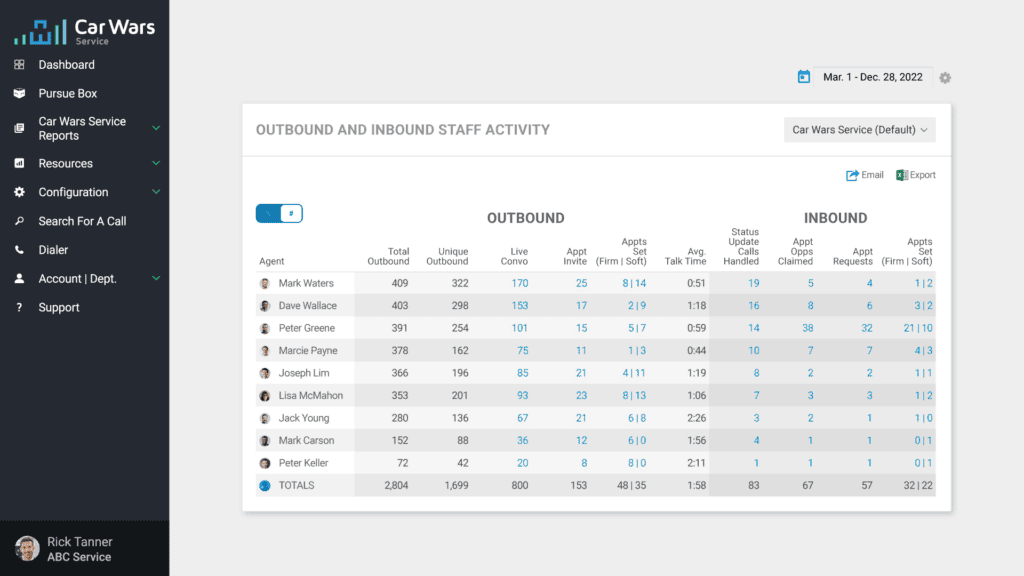Viewport: 1024px width, 576px height.
Task: Click the Configuration gear icon in sidebar
Action: pos(20,192)
